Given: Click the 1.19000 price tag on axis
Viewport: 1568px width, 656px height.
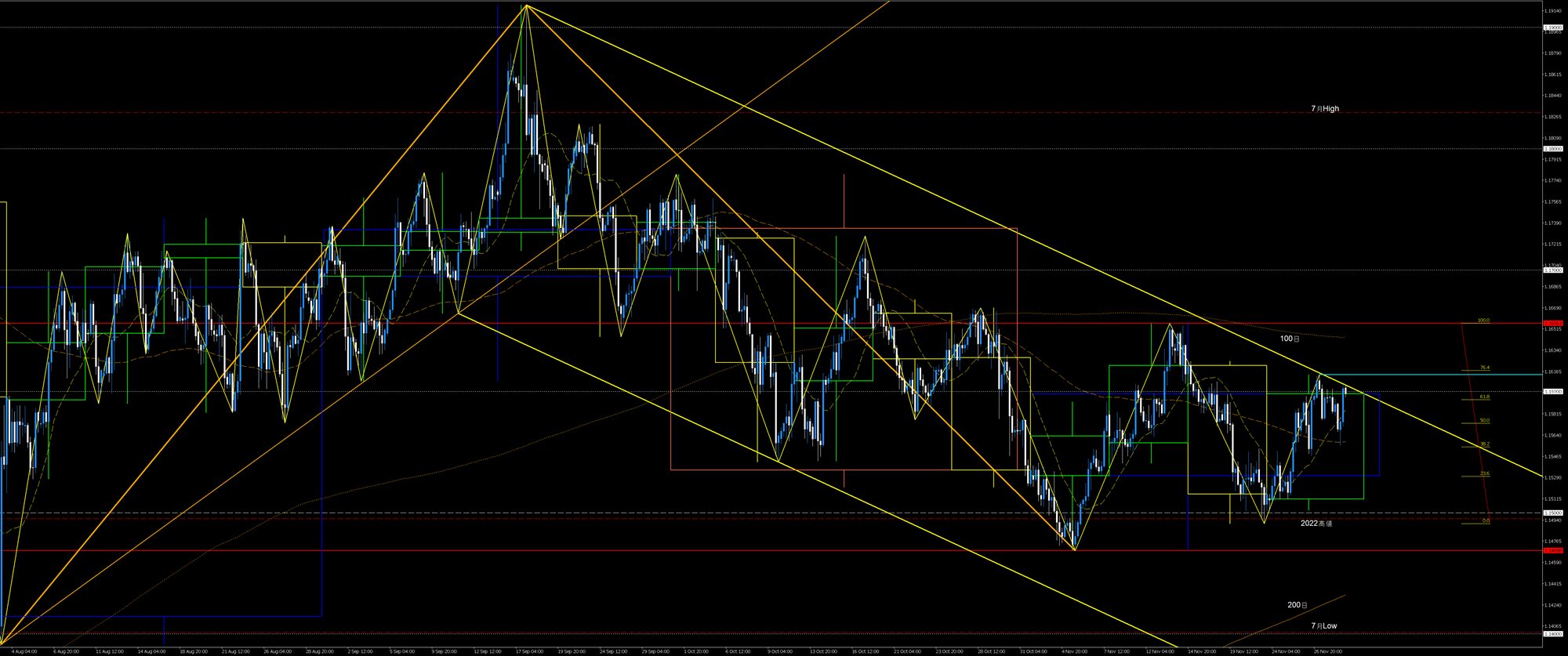Looking at the screenshot, I should coord(1552,27).
